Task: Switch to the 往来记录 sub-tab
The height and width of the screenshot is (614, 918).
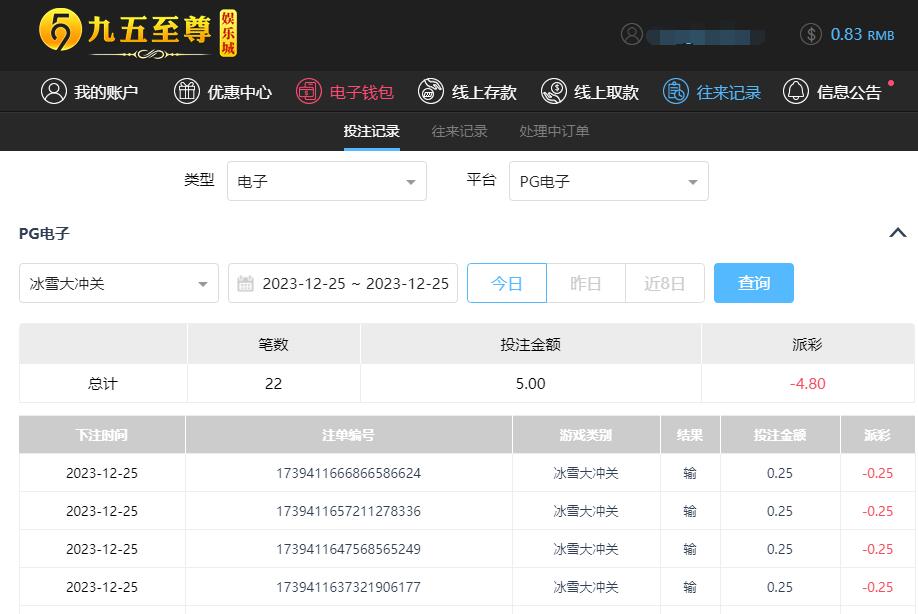Action: 460,131
